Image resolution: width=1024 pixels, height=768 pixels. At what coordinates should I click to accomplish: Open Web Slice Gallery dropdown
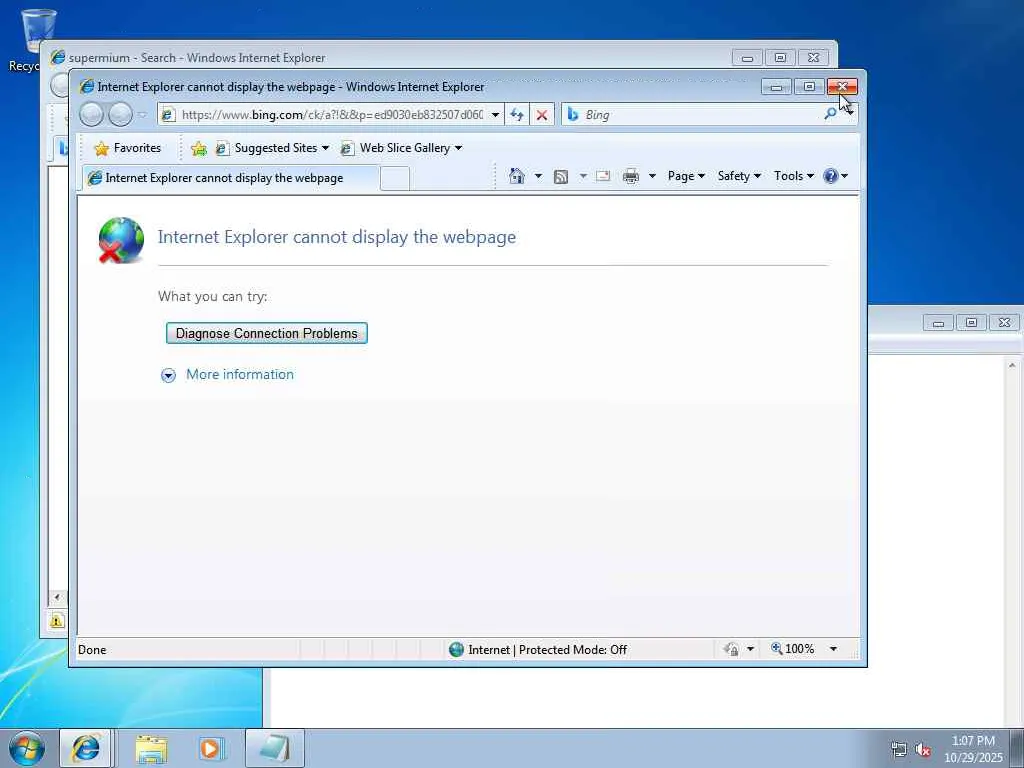[x=401, y=148]
